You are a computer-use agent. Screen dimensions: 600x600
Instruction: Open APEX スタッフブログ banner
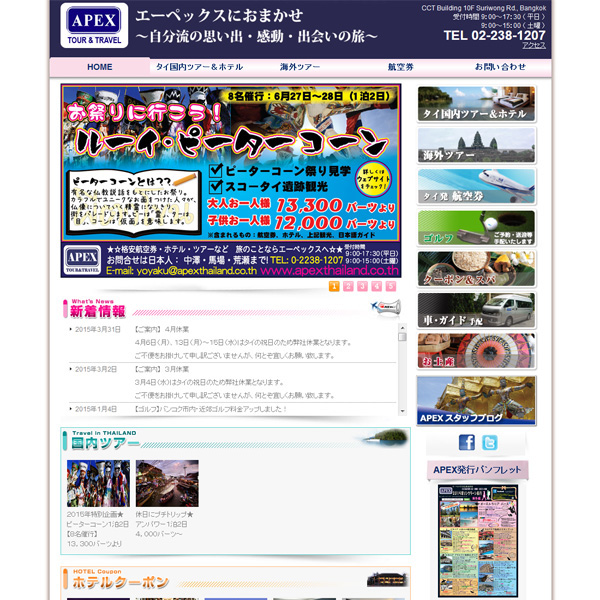click(476, 401)
